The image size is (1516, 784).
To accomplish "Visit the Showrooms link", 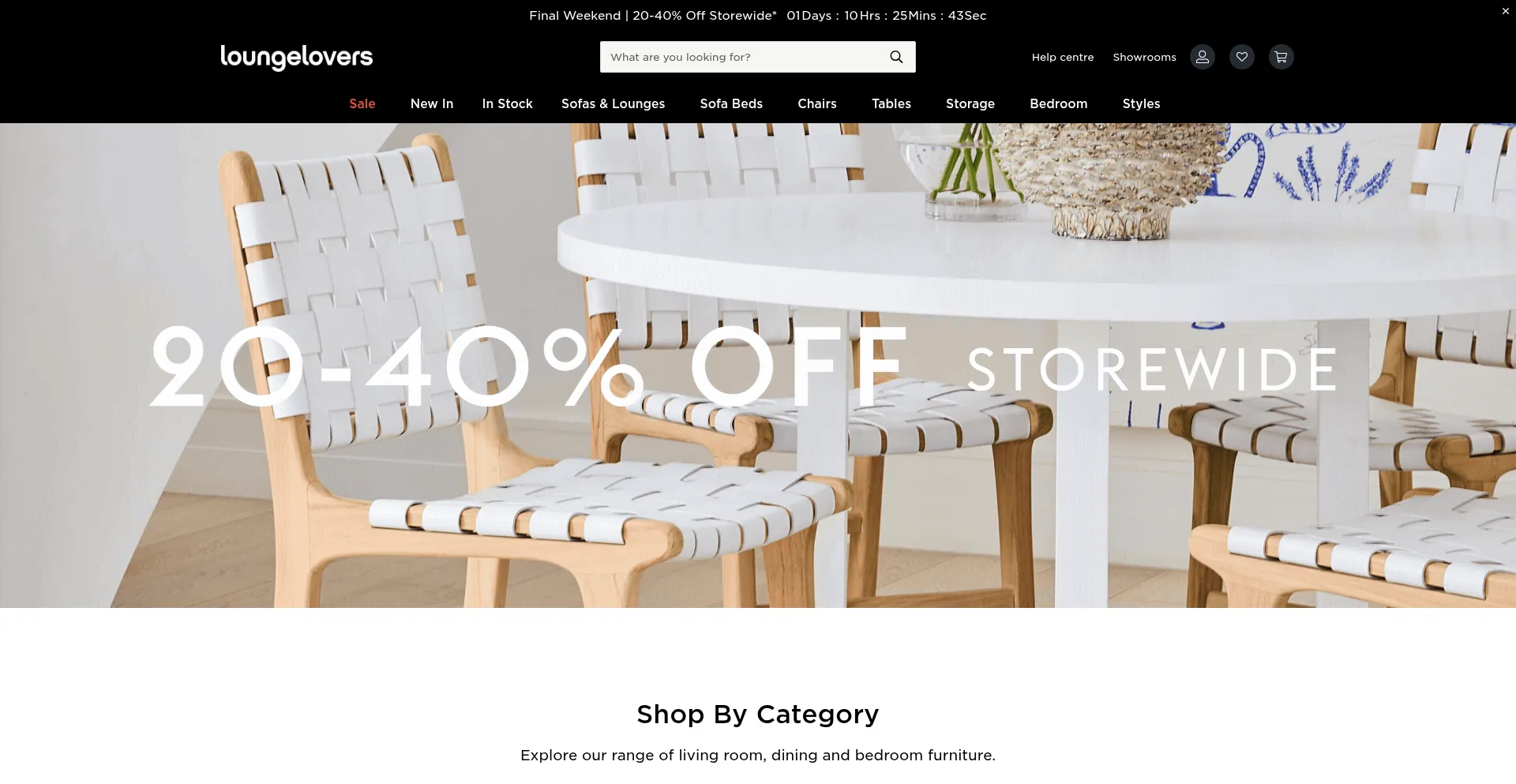I will click(1145, 57).
